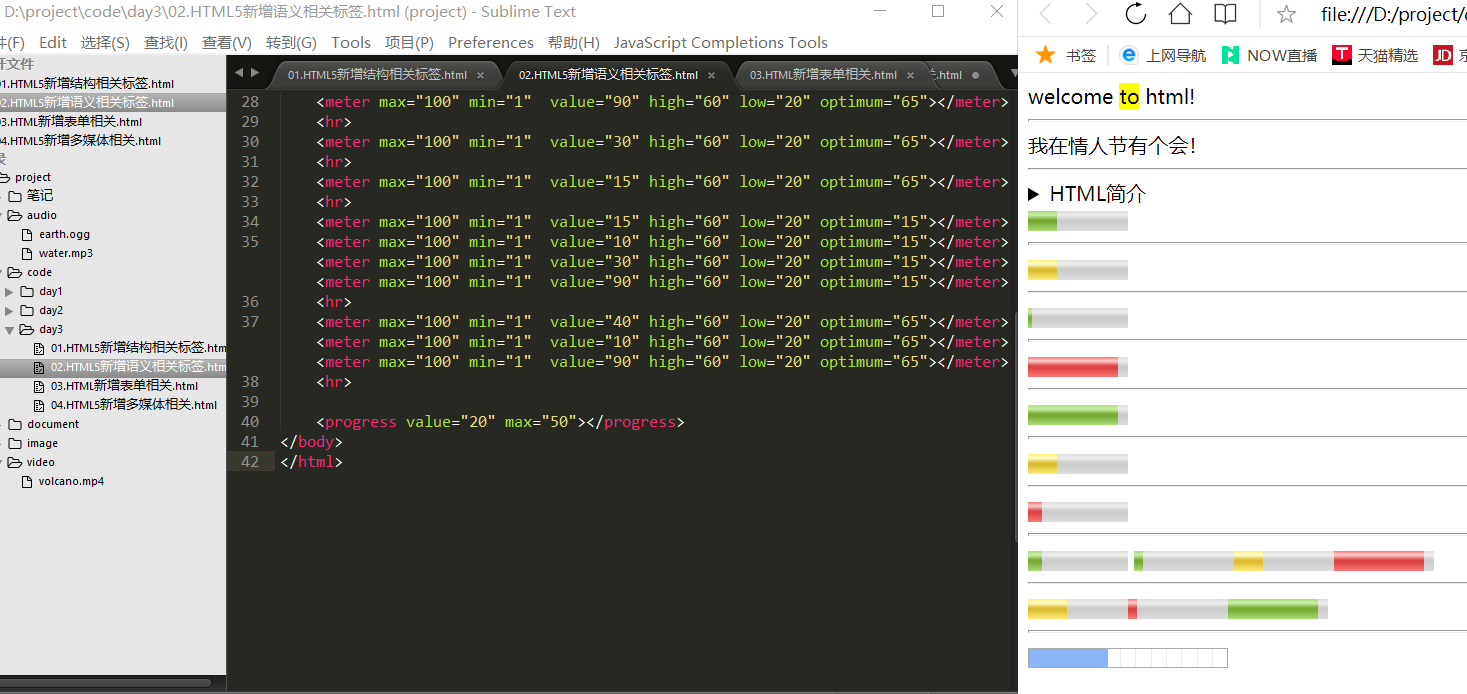This screenshot has width=1467, height=694.
Task: Go forward in the browser
Action: tap(1091, 14)
